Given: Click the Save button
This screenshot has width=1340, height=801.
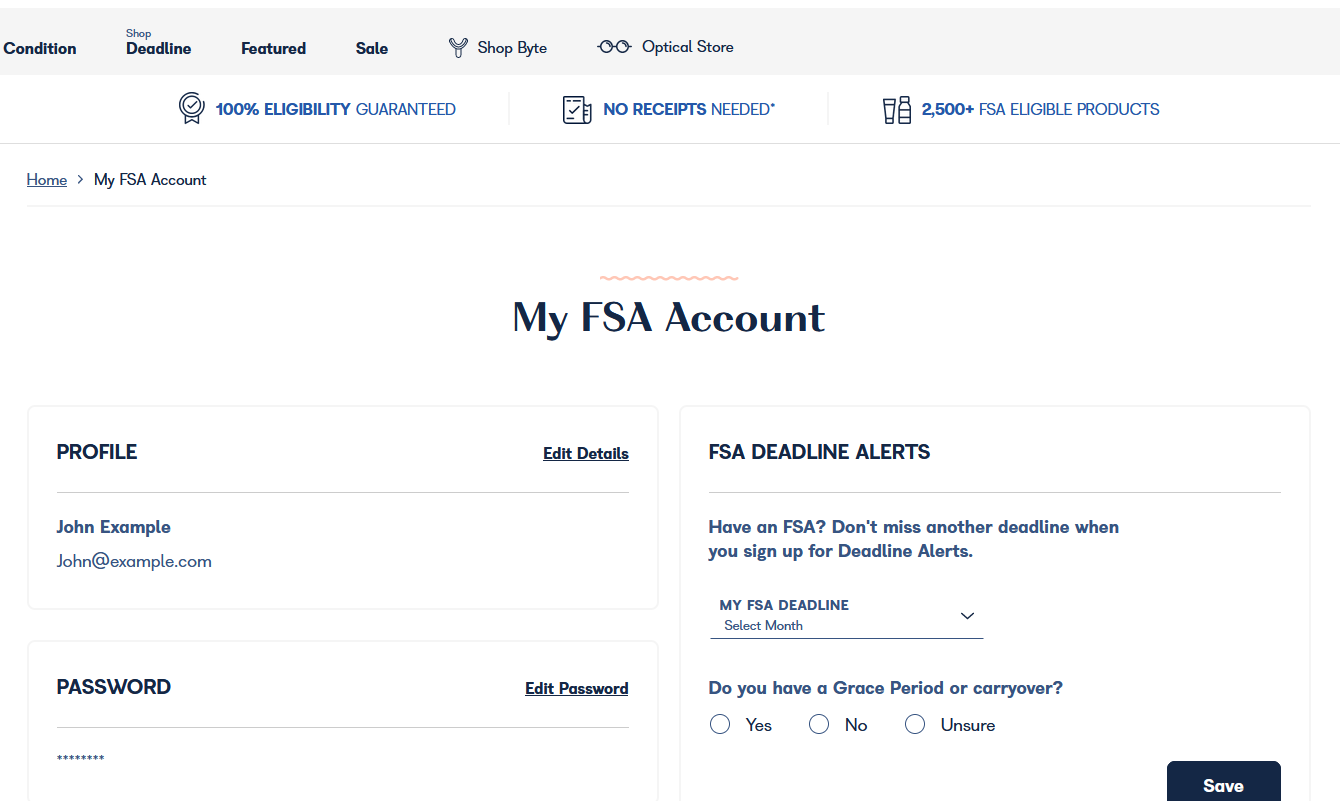Looking at the screenshot, I should [x=1223, y=786].
